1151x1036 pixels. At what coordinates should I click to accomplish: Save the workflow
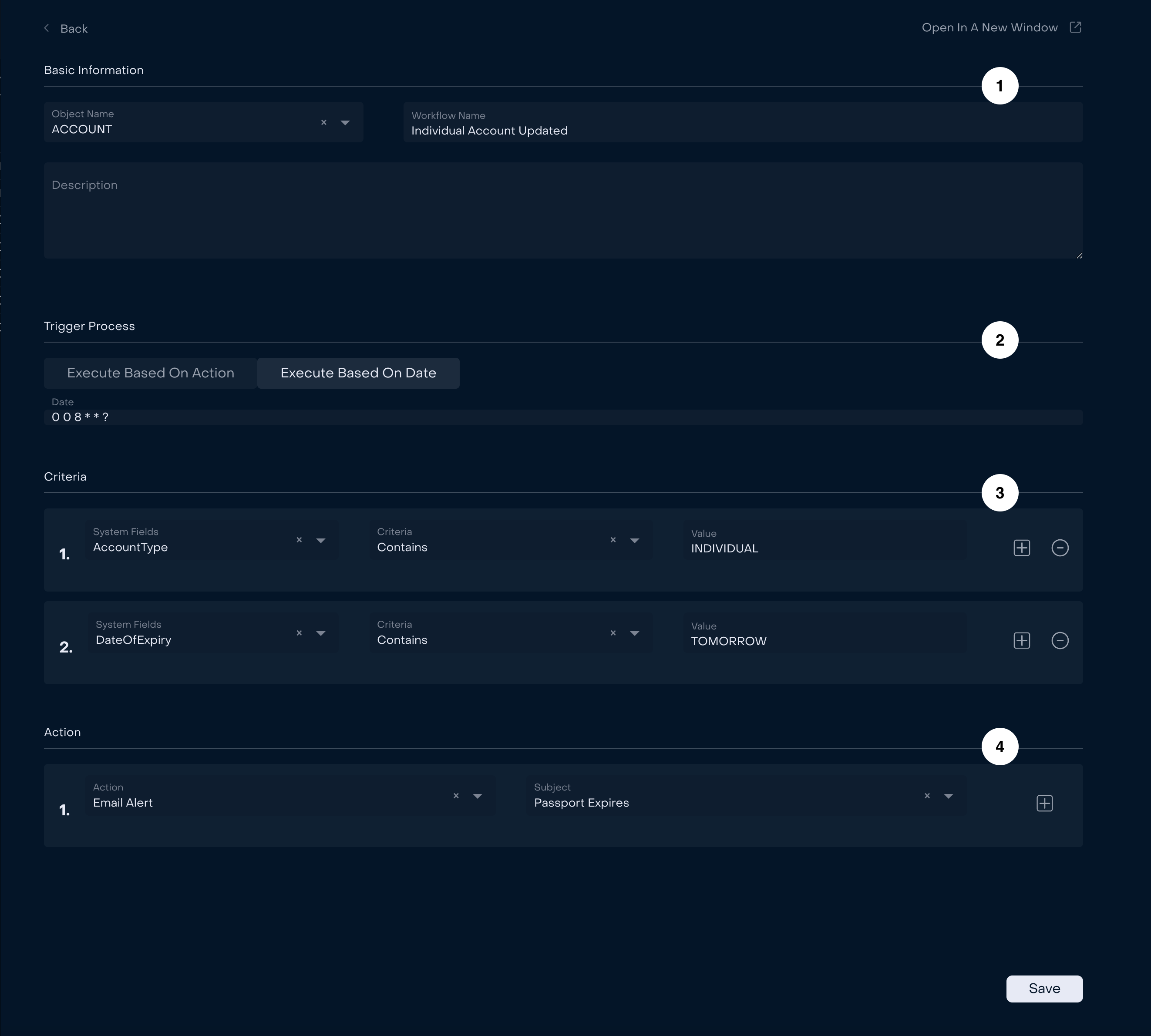click(1044, 989)
